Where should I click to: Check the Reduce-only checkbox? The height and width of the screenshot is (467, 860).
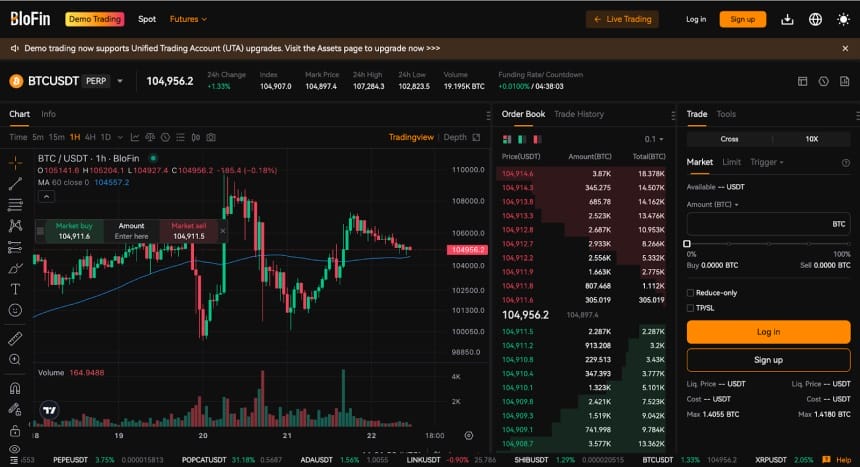tap(691, 293)
